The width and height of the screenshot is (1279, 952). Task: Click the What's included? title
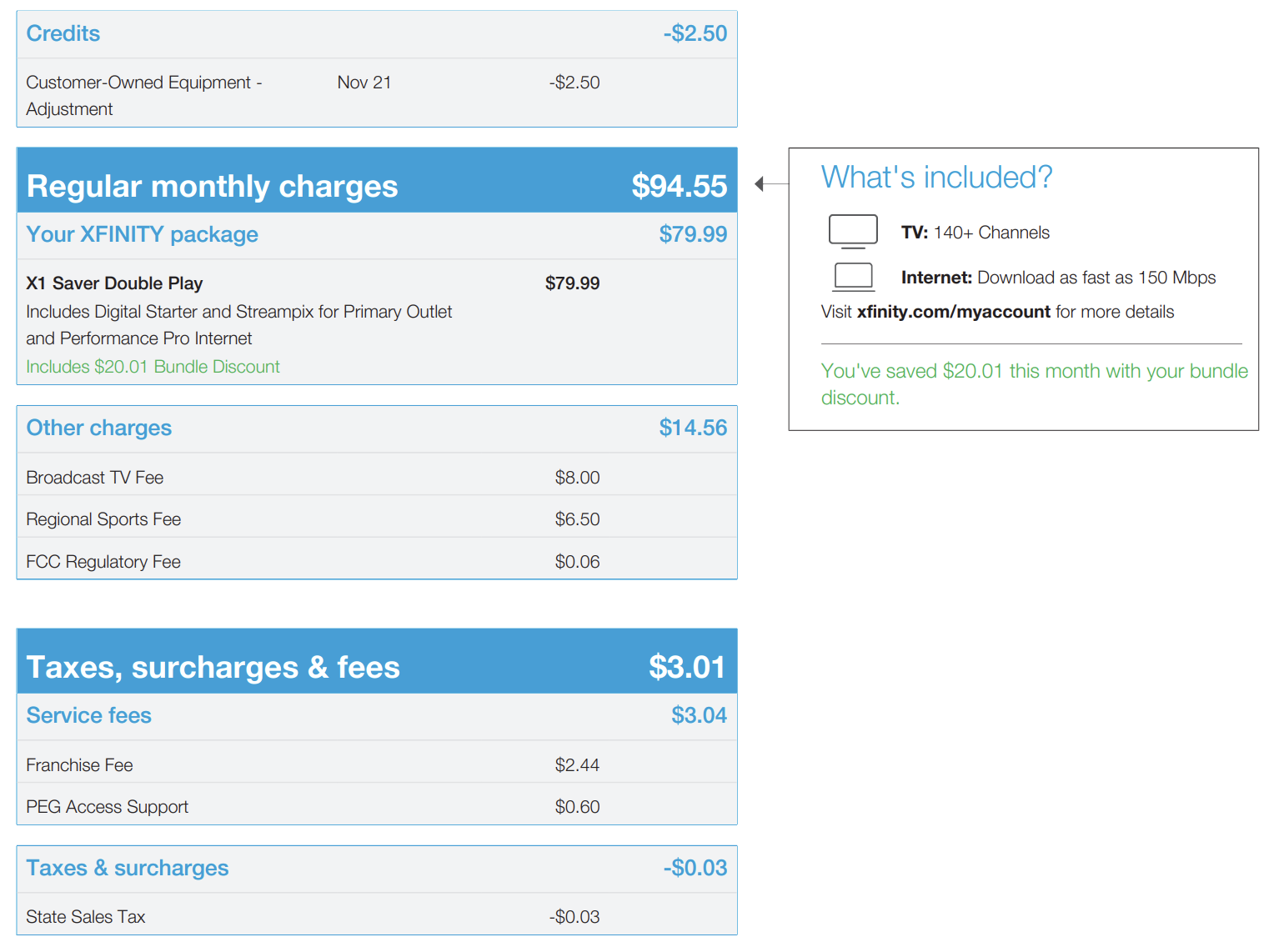pyautogui.click(x=936, y=178)
